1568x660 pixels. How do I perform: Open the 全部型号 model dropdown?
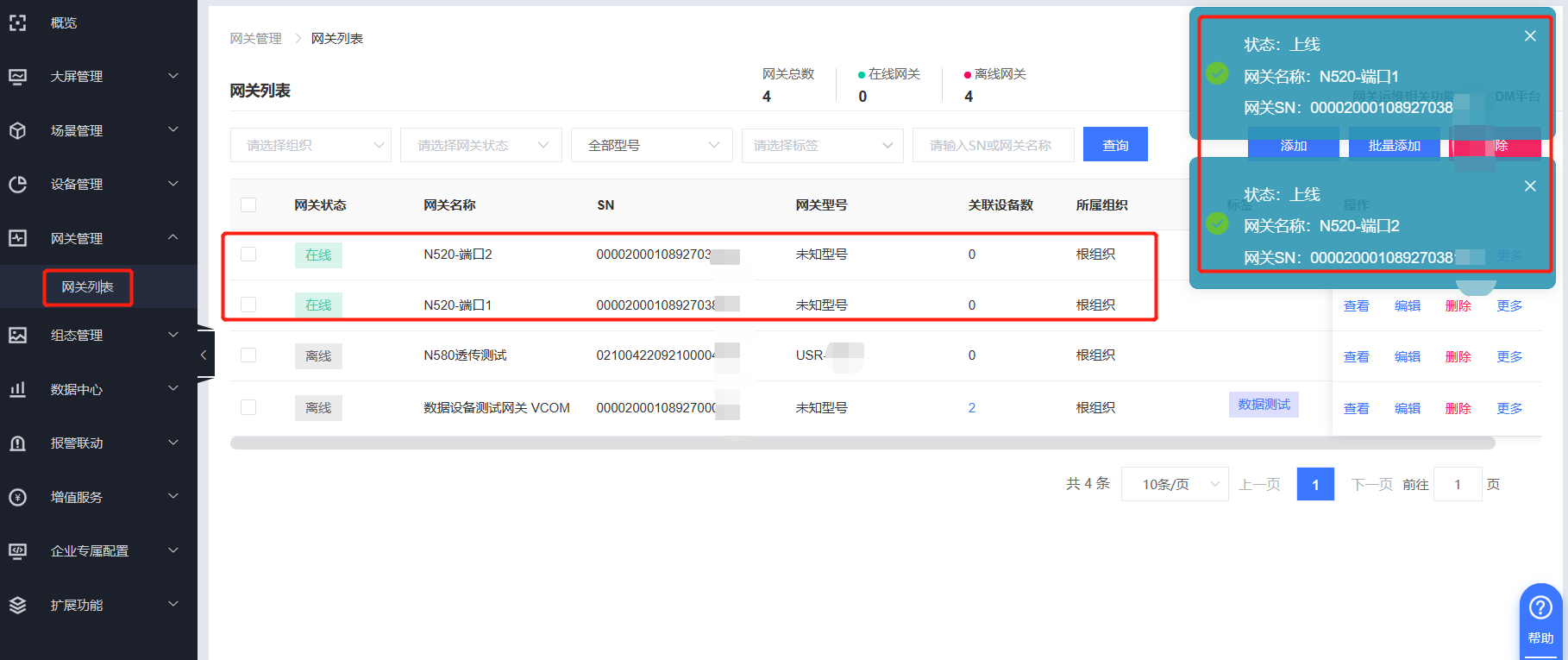coord(651,145)
